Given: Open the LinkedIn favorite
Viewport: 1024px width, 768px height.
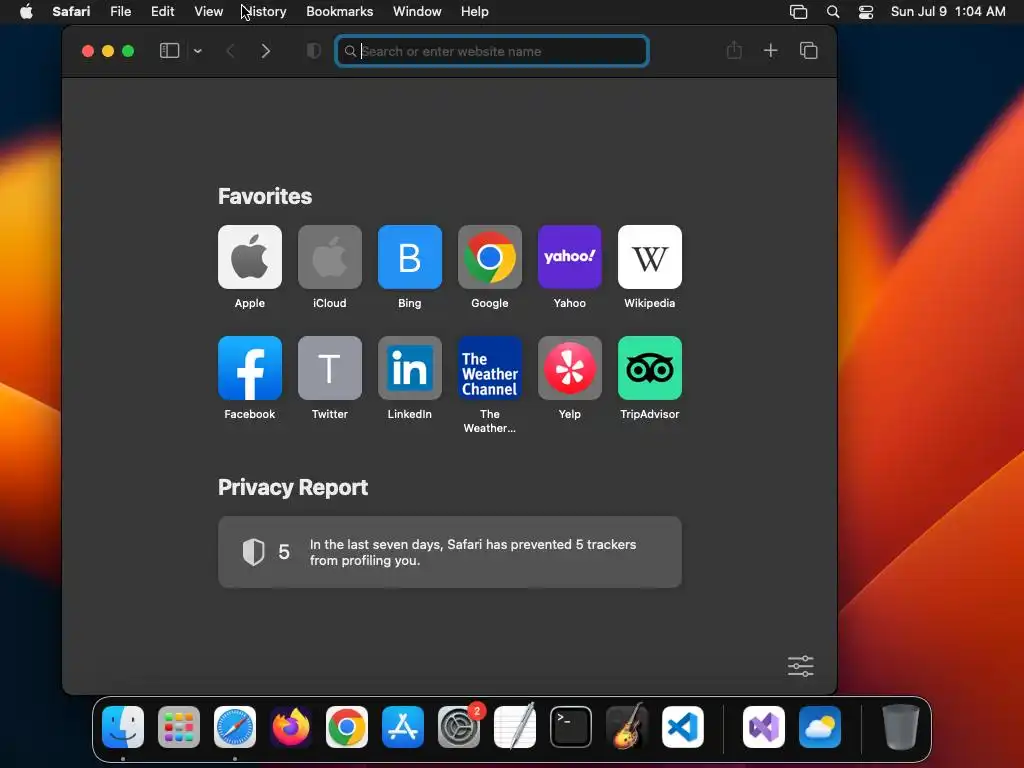Looking at the screenshot, I should (409, 368).
